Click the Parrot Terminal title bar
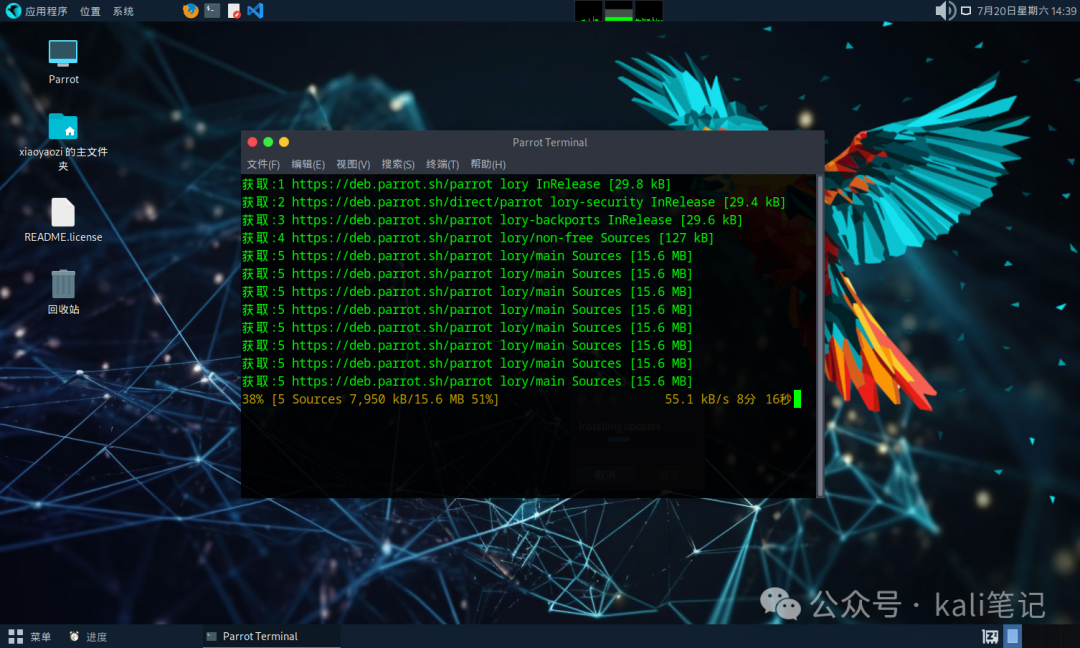 pyautogui.click(x=550, y=142)
